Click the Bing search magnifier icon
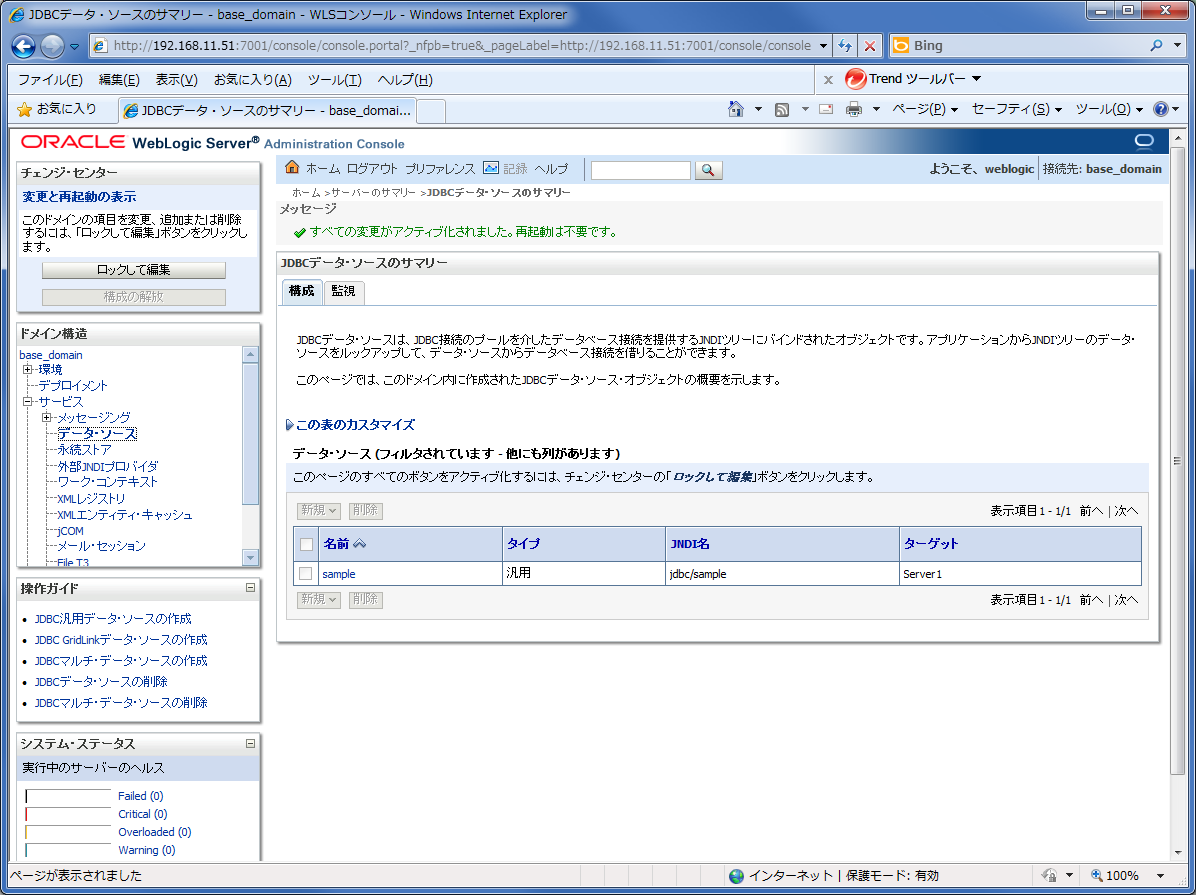The height and width of the screenshot is (895, 1196). [1156, 46]
